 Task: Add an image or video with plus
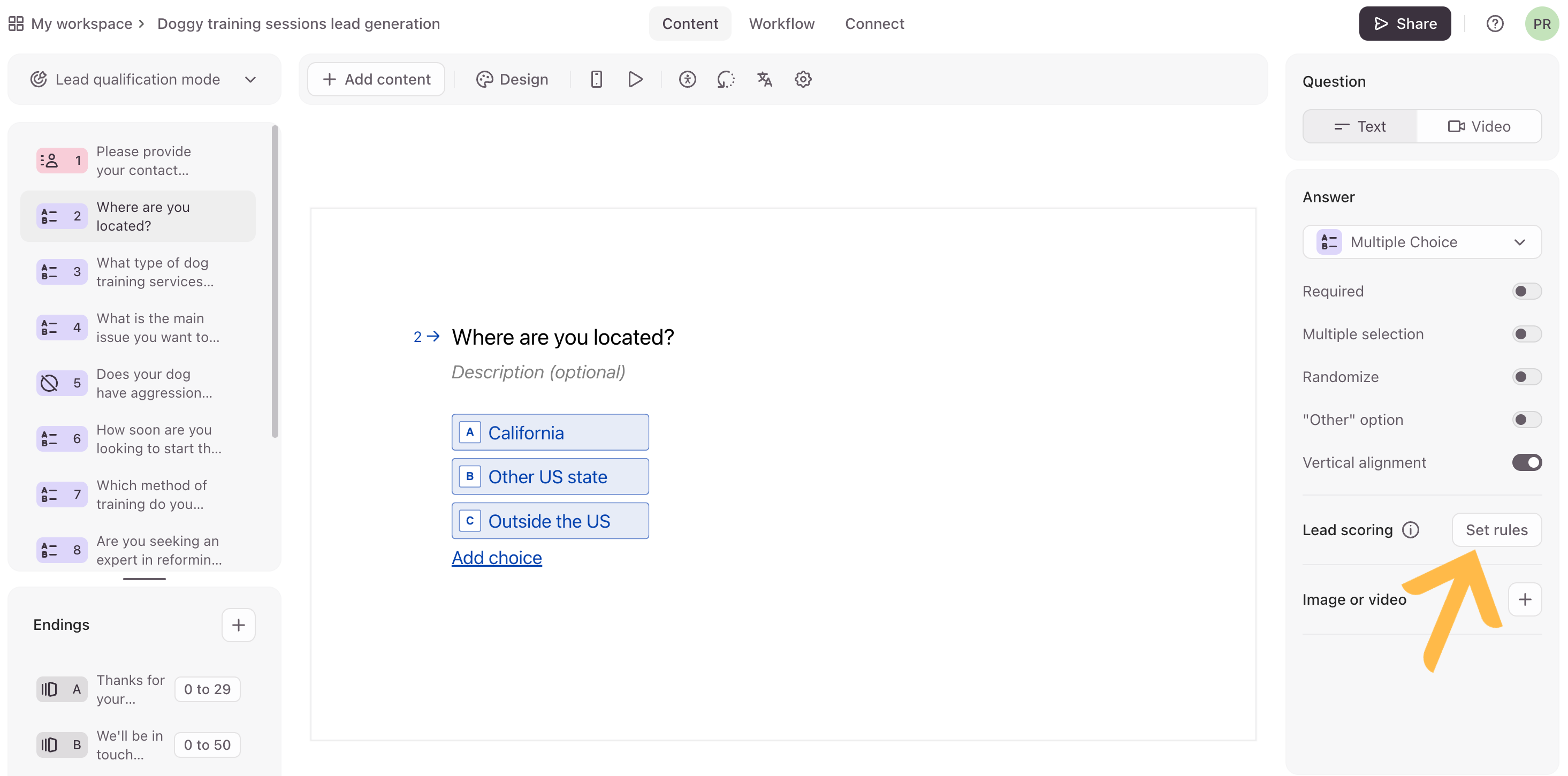[x=1525, y=599]
